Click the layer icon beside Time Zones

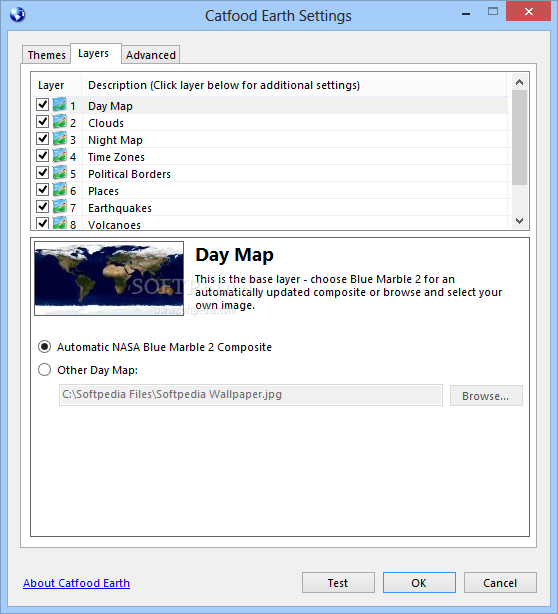tap(59, 156)
